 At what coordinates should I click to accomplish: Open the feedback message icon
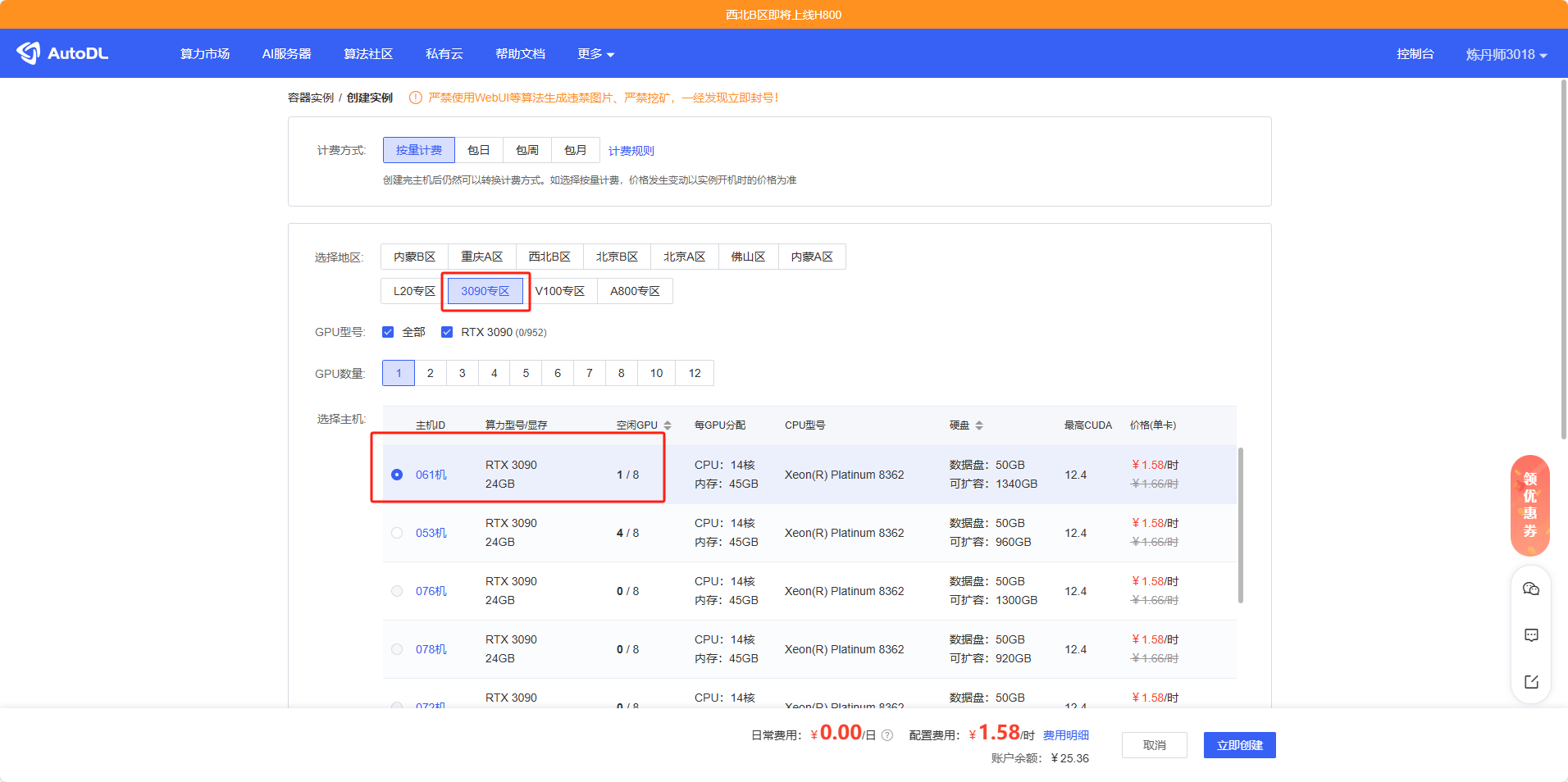click(1531, 635)
